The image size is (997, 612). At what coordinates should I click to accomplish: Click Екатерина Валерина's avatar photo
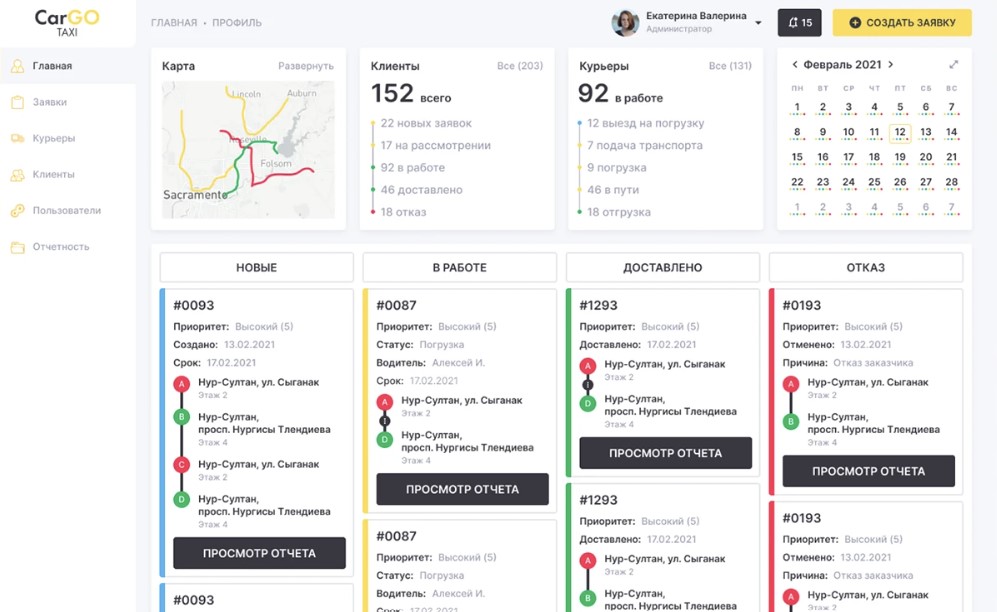tap(625, 23)
